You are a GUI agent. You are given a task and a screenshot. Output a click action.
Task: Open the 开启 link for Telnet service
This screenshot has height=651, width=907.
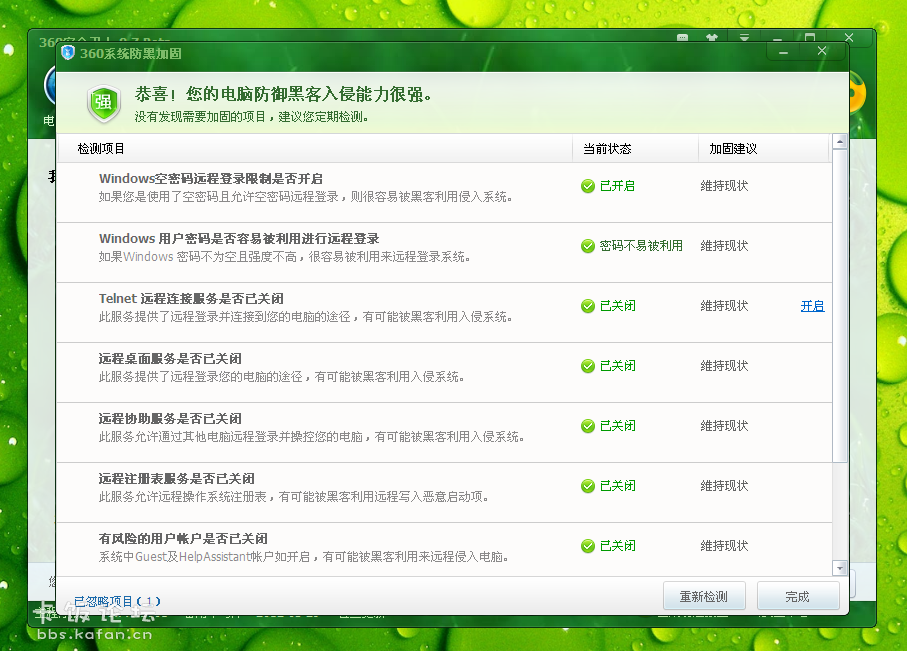click(x=812, y=306)
